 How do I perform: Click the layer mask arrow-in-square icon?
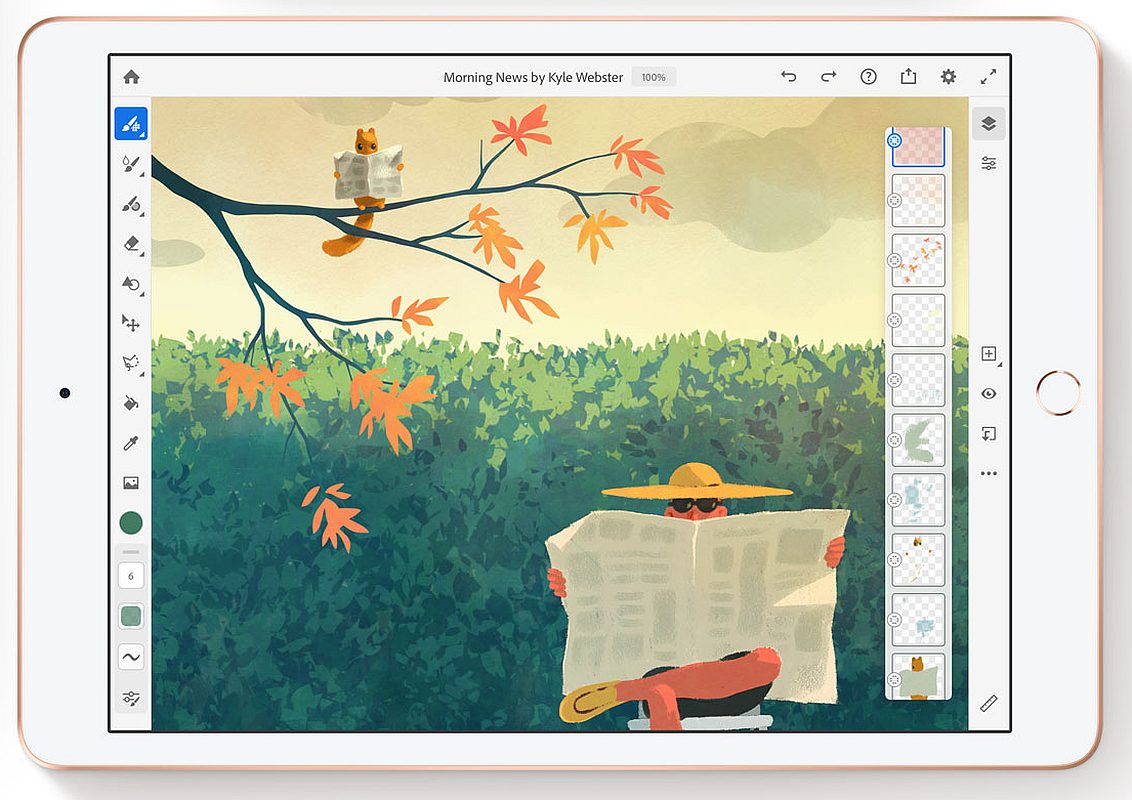click(989, 433)
